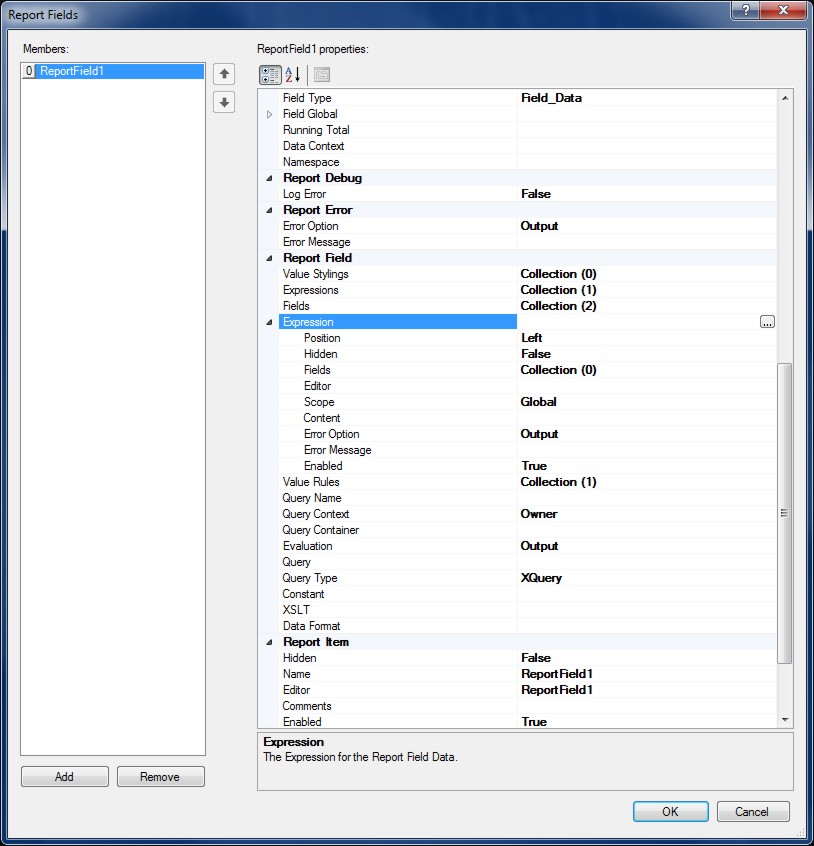This screenshot has width=814, height=846.
Task: Select the Query Type value field
Action: [x=640, y=578]
